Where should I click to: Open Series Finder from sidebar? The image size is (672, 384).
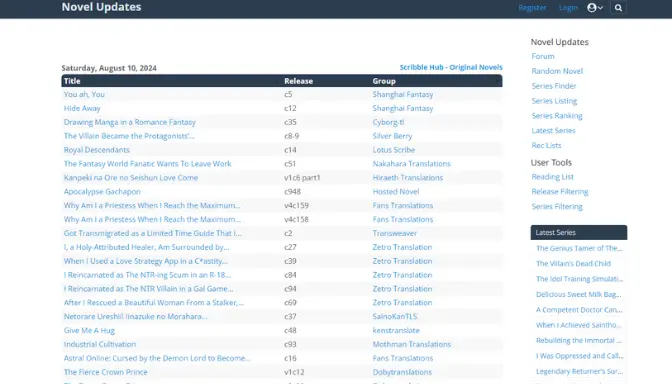pyautogui.click(x=554, y=86)
